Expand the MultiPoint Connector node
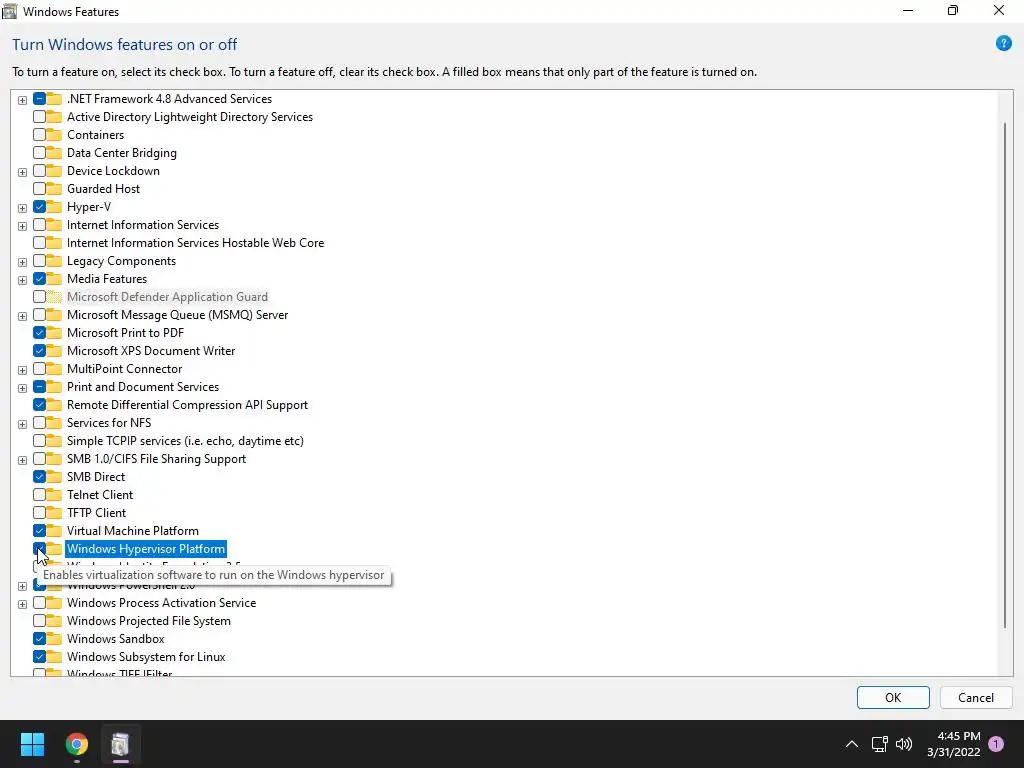Image resolution: width=1024 pixels, height=768 pixels. 22,370
